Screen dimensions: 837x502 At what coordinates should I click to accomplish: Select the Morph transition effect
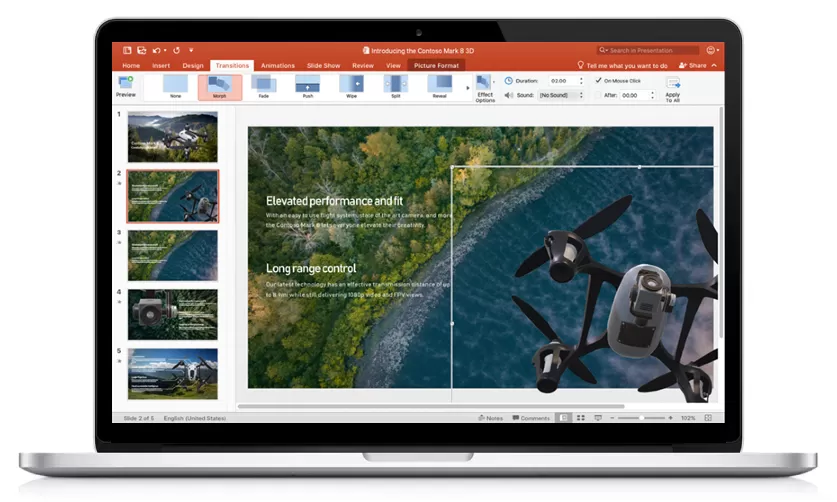point(219,86)
